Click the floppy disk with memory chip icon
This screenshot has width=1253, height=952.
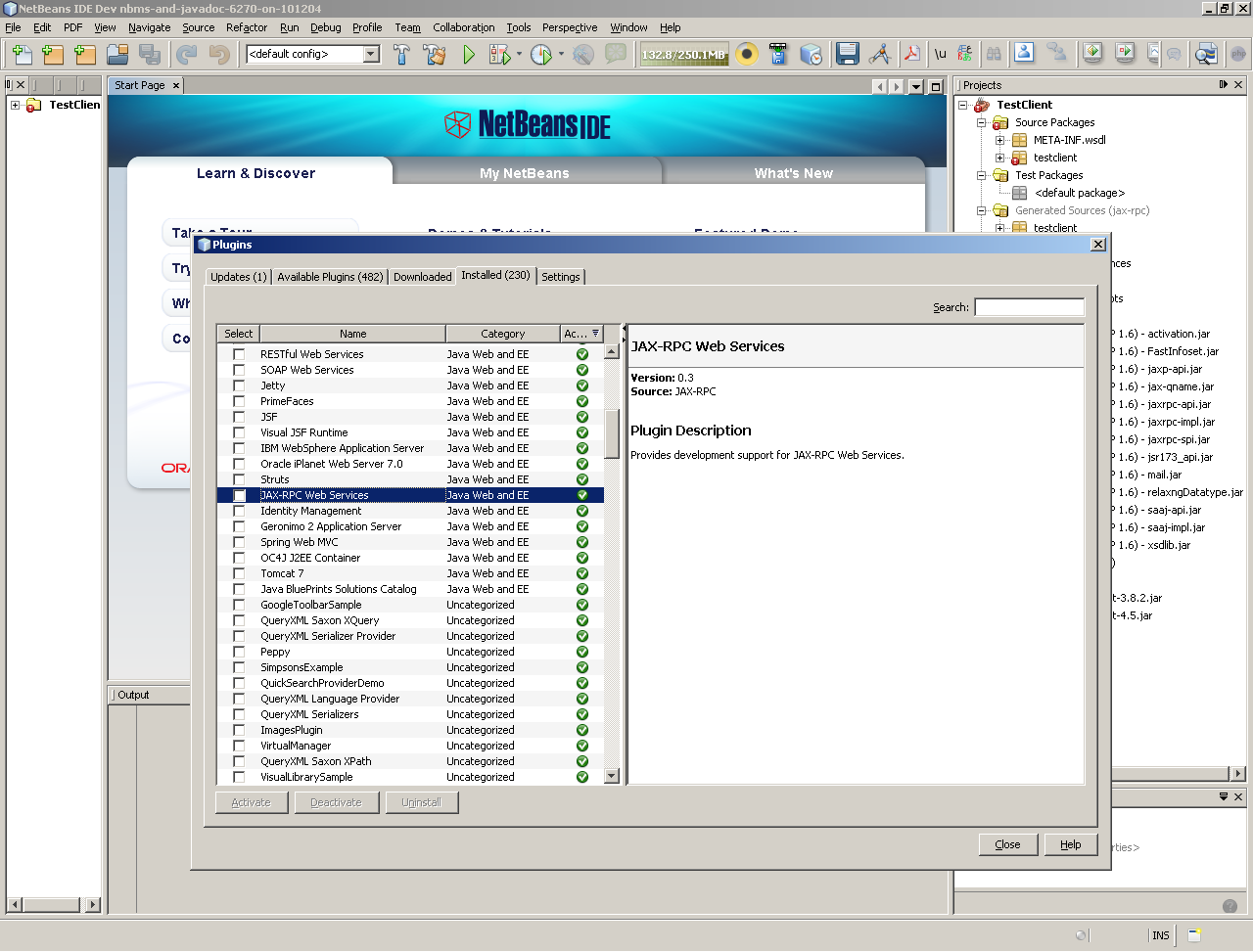pyautogui.click(x=779, y=55)
